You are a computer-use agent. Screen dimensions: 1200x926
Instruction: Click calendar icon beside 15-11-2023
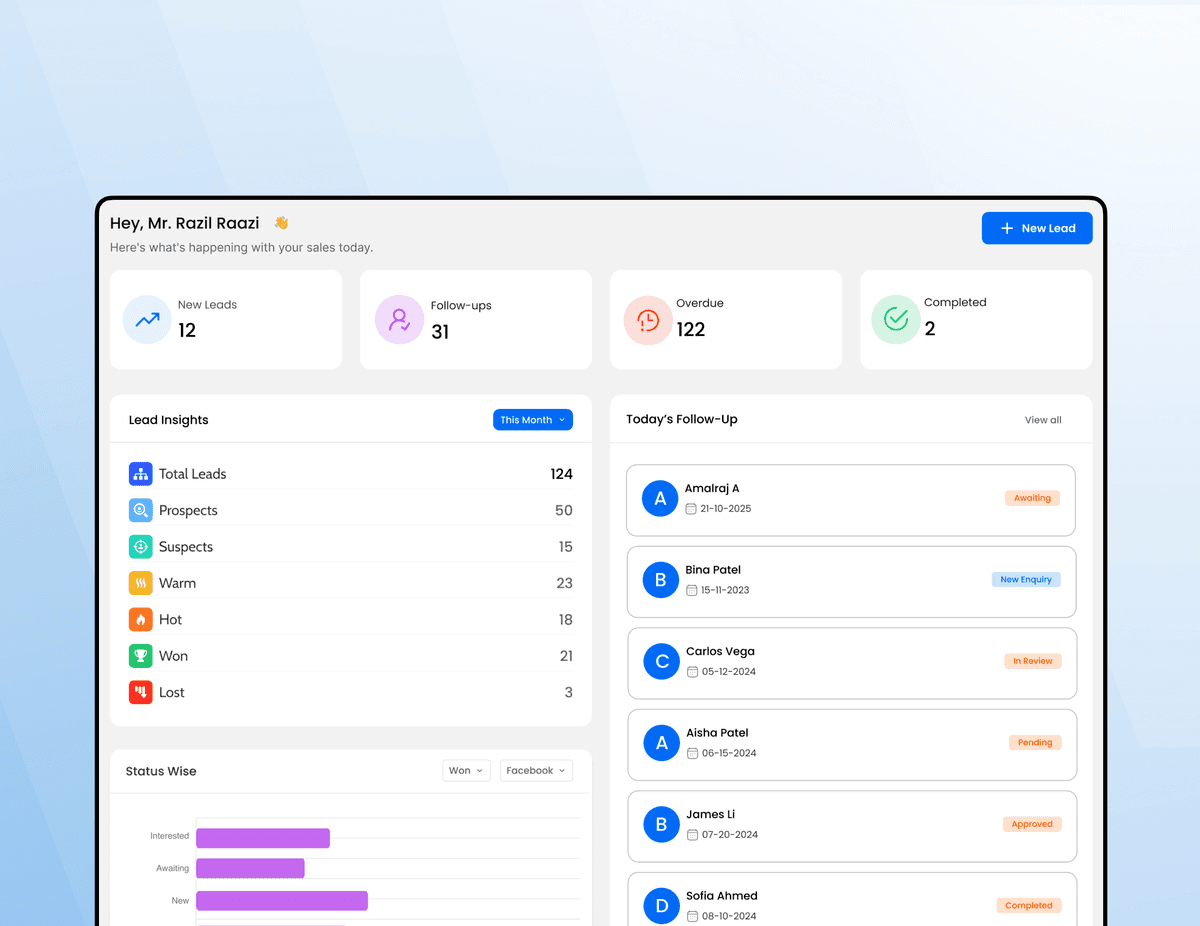click(691, 590)
